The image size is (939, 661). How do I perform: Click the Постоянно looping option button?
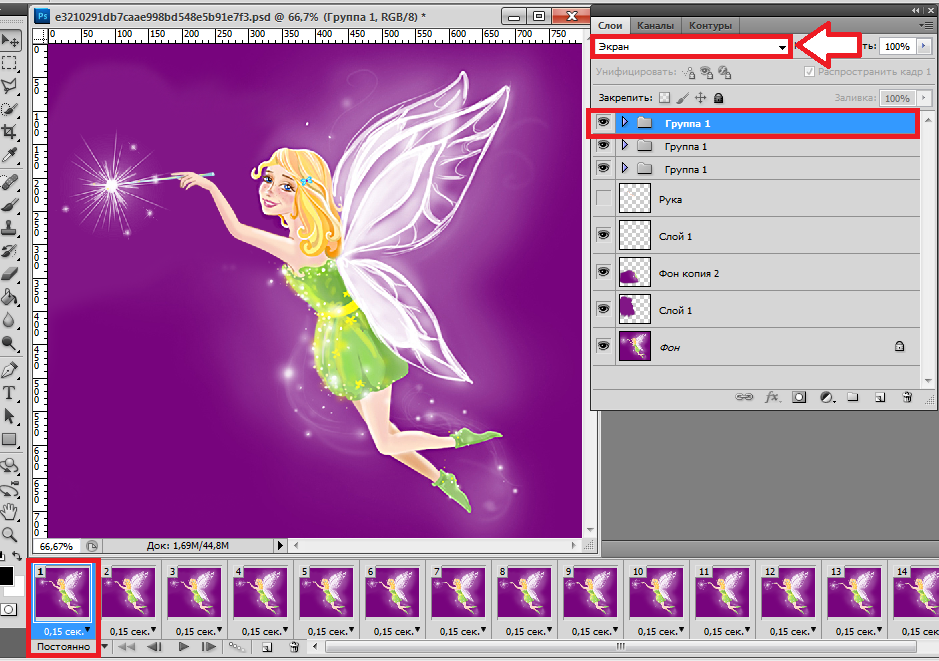(x=63, y=647)
